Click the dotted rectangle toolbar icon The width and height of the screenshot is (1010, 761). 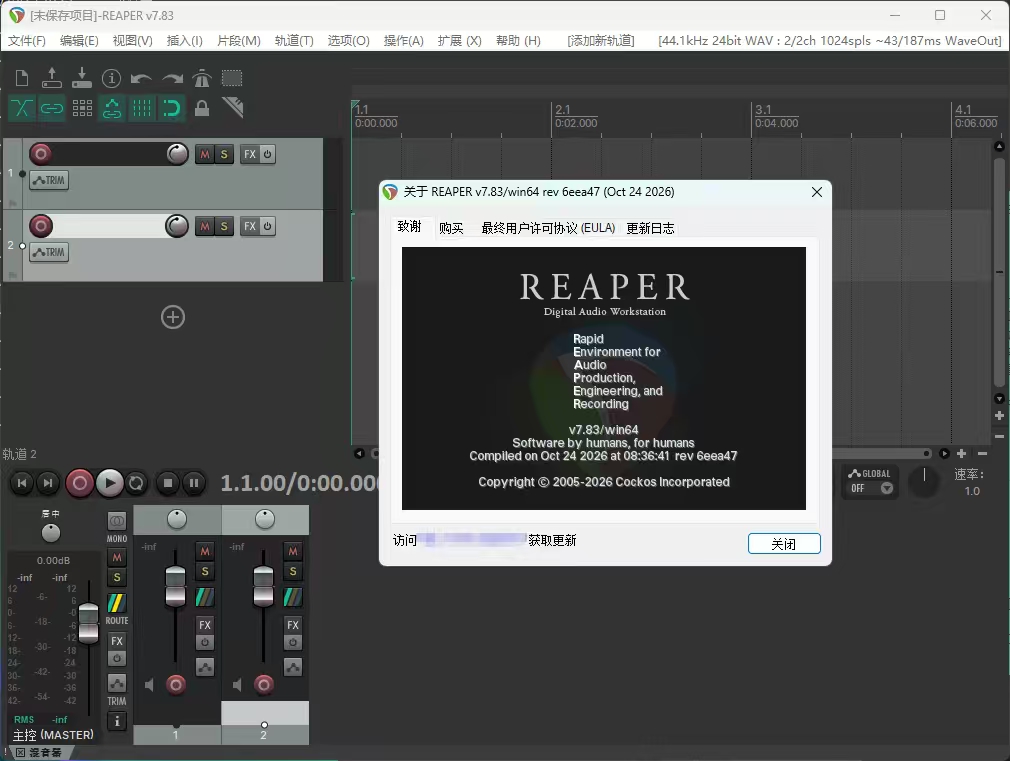click(x=232, y=78)
